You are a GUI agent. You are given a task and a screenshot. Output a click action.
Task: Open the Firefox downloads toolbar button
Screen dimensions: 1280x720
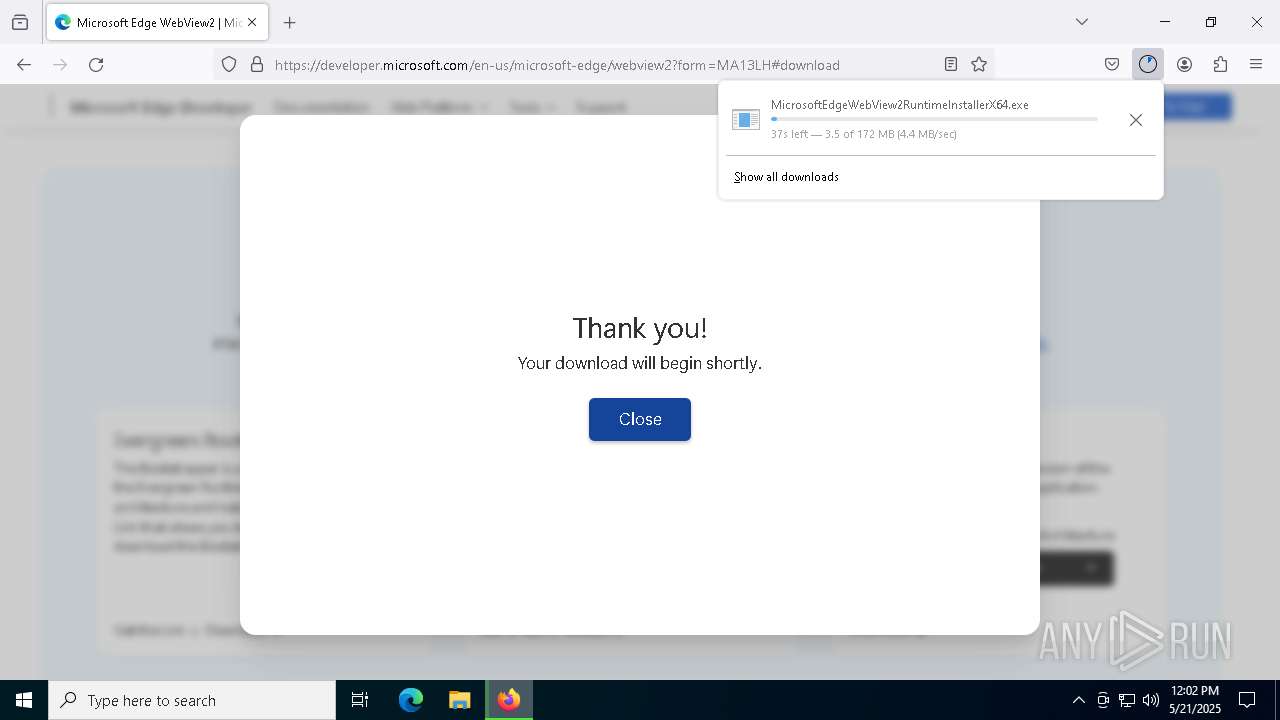click(1148, 64)
